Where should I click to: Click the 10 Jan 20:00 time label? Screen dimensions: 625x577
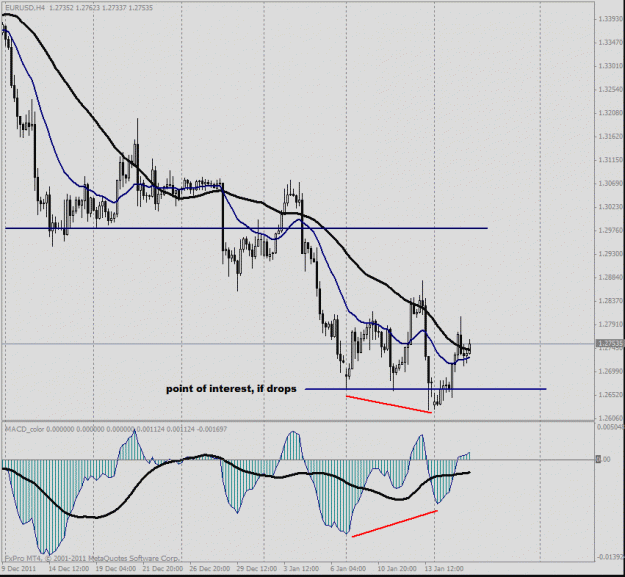click(x=397, y=569)
